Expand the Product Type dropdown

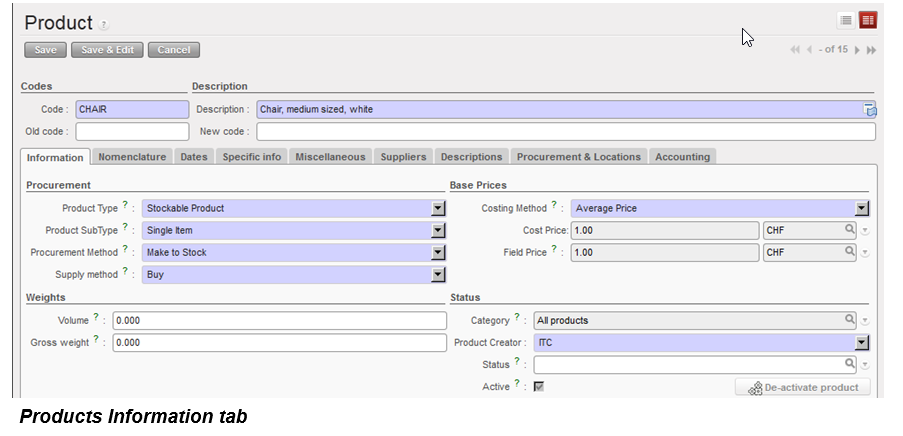tap(437, 208)
